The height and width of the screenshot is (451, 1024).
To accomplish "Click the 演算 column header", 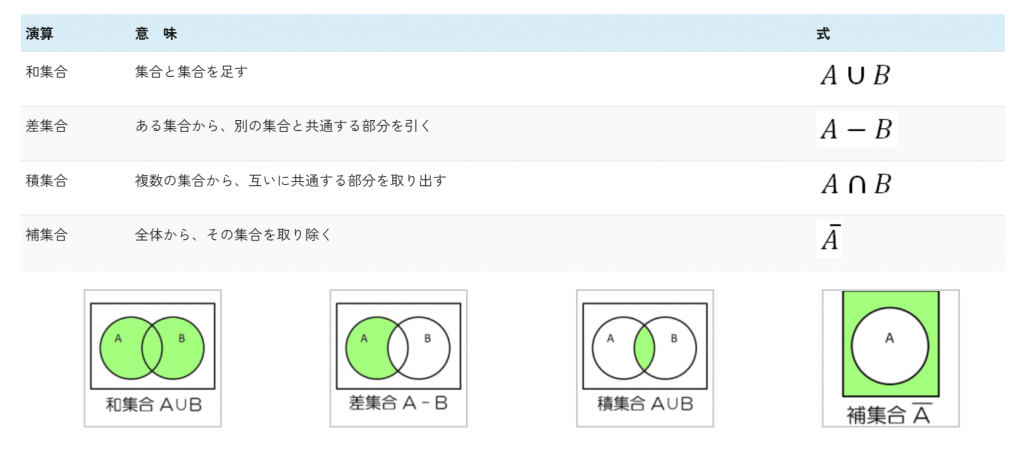I will [x=39, y=34].
